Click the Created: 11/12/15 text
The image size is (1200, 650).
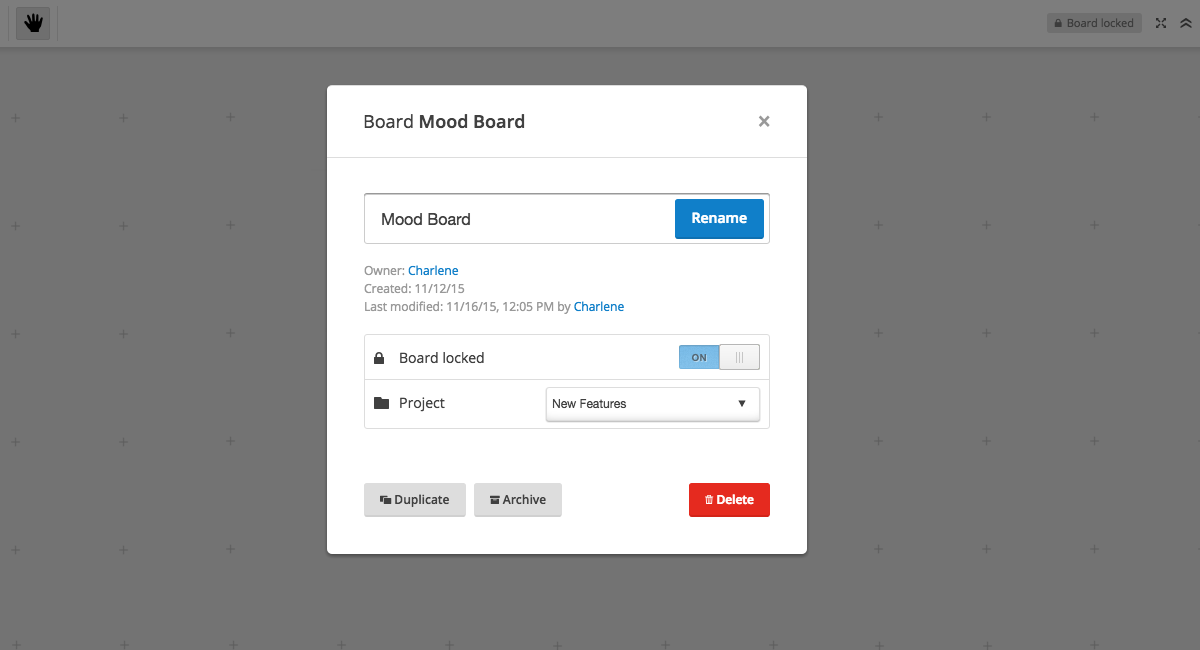pos(414,289)
